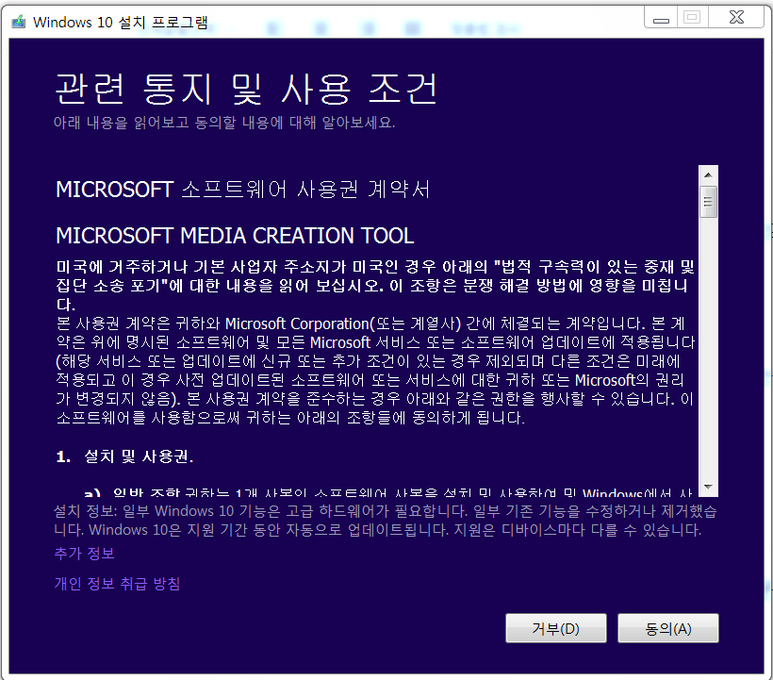
Task: Minimize the Windows 10 설치 프로그램 window
Action: point(661,18)
